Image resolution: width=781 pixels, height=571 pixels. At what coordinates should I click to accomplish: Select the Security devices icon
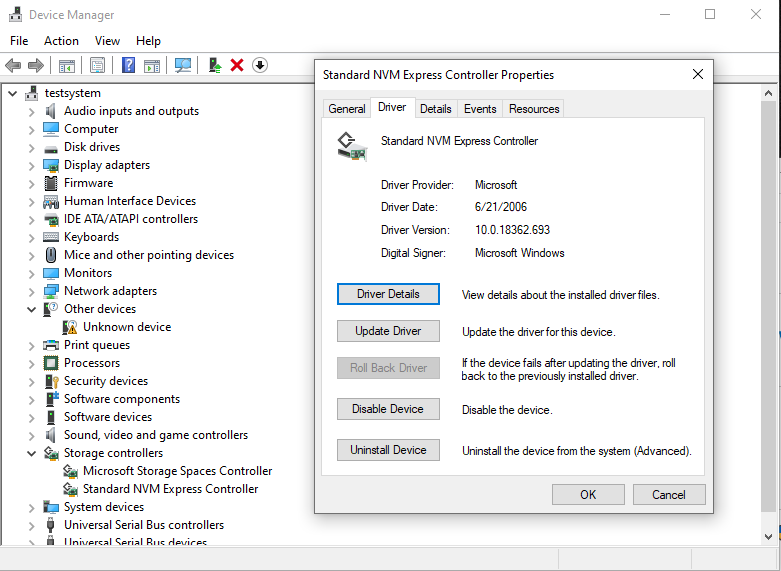pyautogui.click(x=52, y=381)
